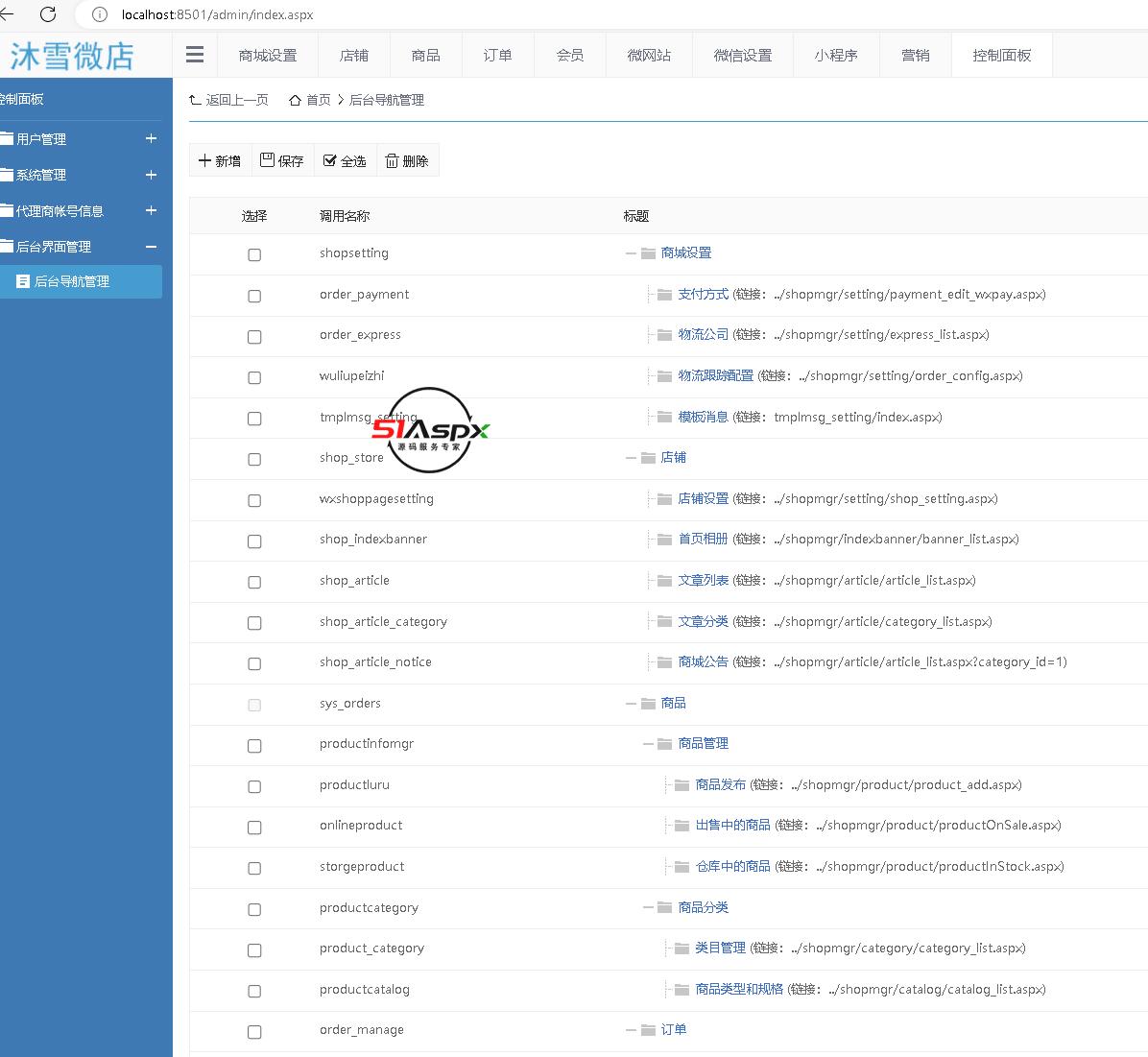View site information icon in address bar
Screen dimensions: 1148x1057
point(100,14)
